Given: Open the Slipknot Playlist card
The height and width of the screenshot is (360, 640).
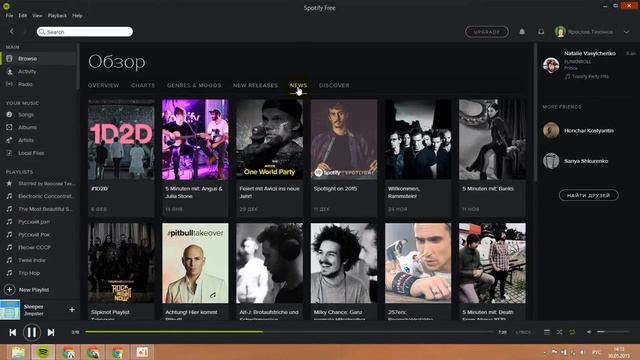Looking at the screenshot, I should tap(121, 271).
